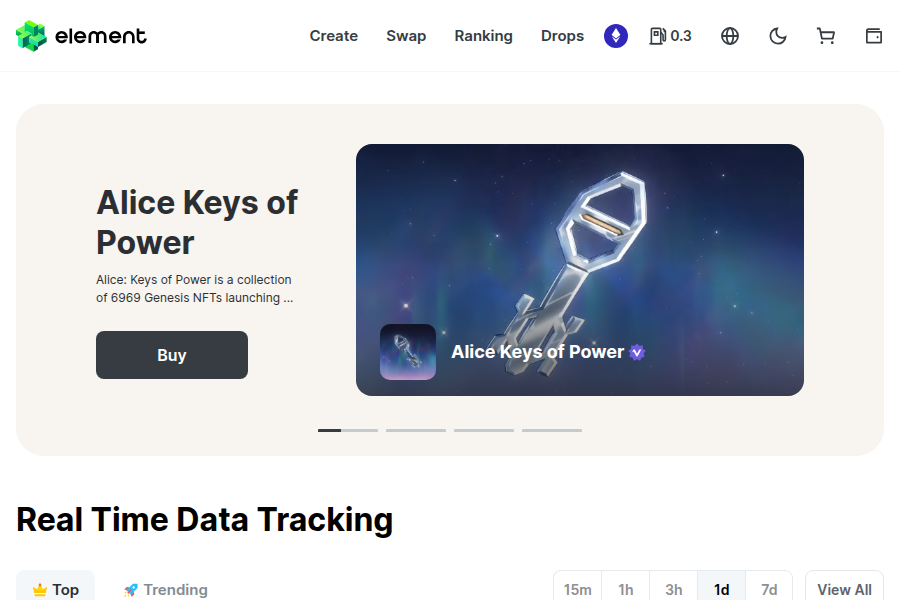
Task: Toggle dark mode with the moon icon
Action: click(x=778, y=36)
